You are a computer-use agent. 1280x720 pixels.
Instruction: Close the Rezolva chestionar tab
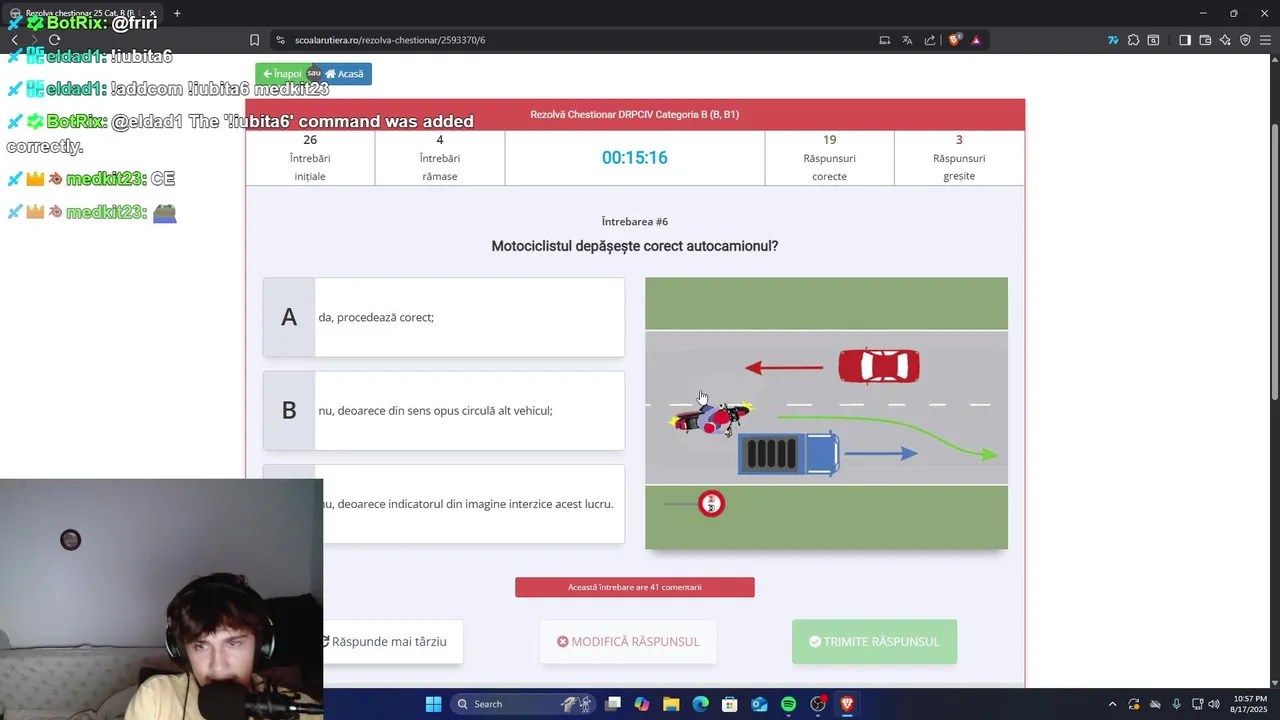tap(152, 13)
